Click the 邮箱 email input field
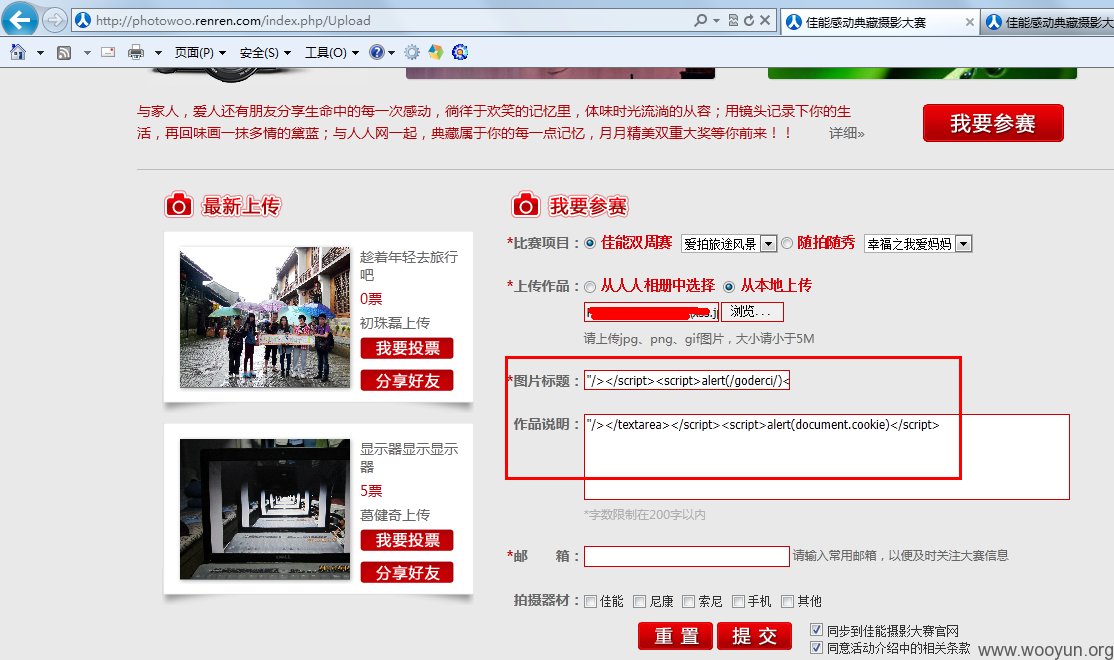1114x660 pixels. (x=686, y=556)
